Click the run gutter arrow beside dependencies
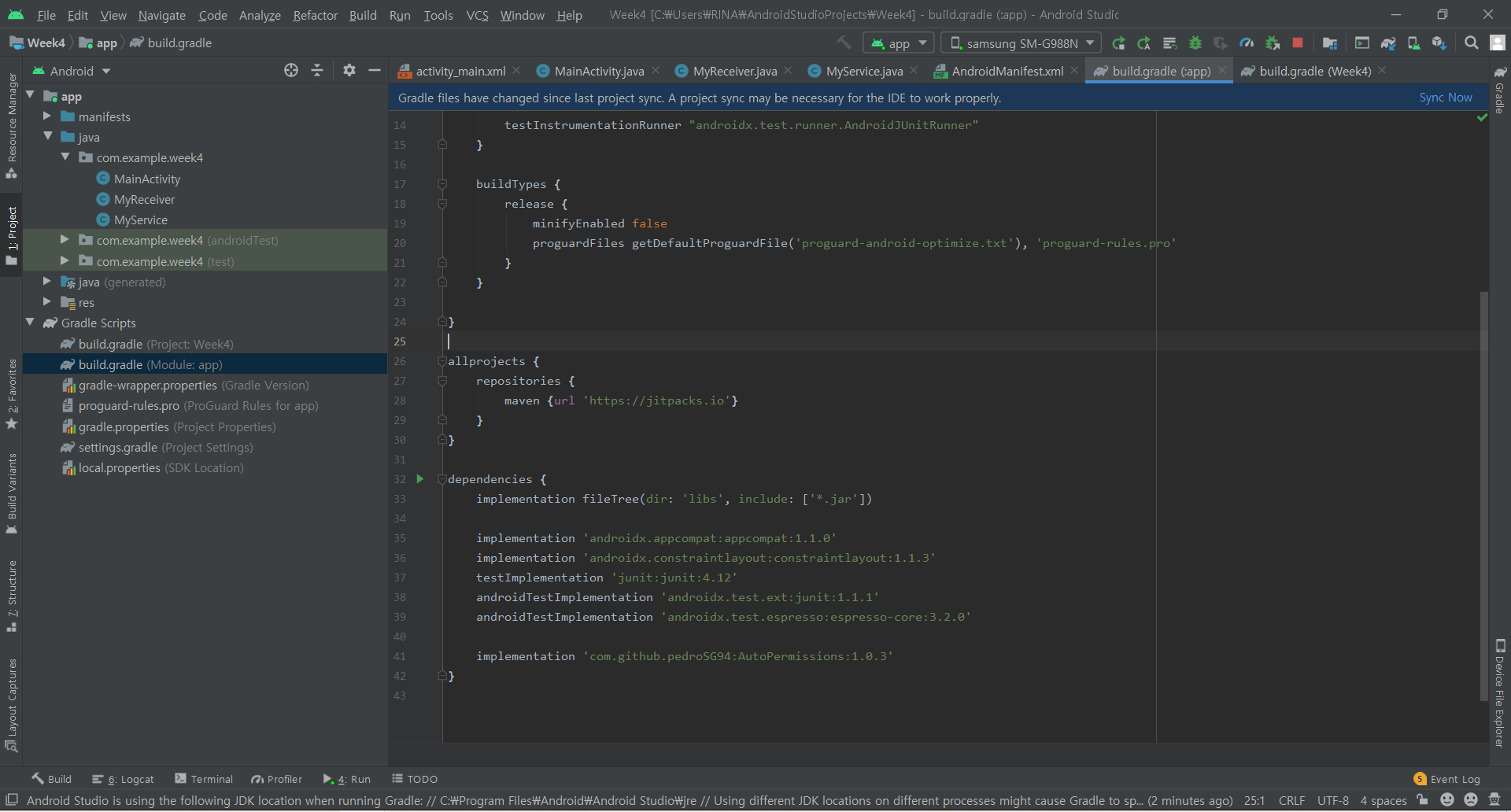1511x812 pixels. click(x=419, y=479)
